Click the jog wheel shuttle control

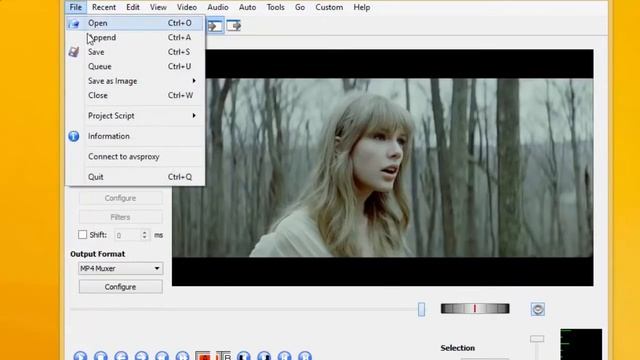click(475, 309)
